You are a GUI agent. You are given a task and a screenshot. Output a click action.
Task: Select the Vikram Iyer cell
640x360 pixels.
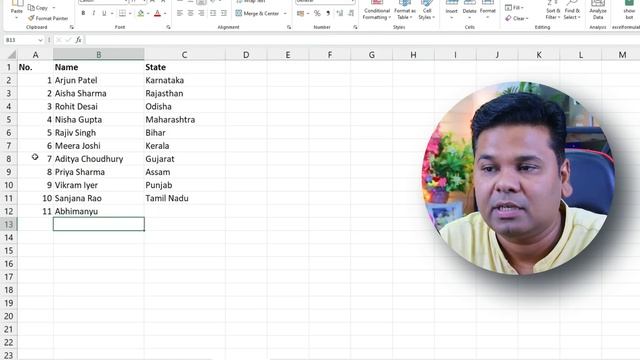pos(98,185)
